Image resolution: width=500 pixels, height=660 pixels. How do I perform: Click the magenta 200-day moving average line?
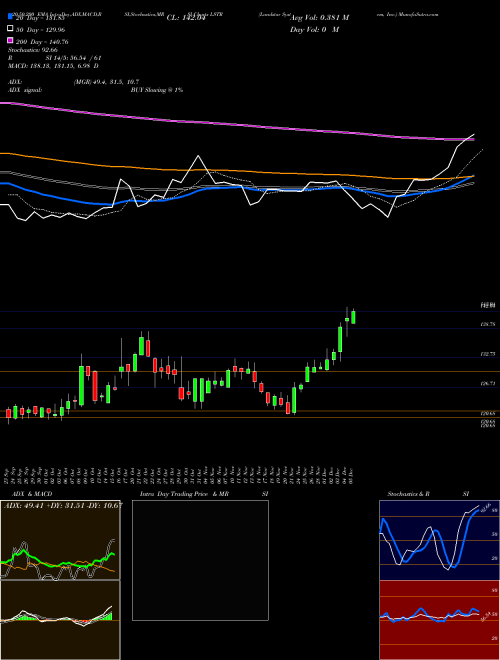point(236,124)
